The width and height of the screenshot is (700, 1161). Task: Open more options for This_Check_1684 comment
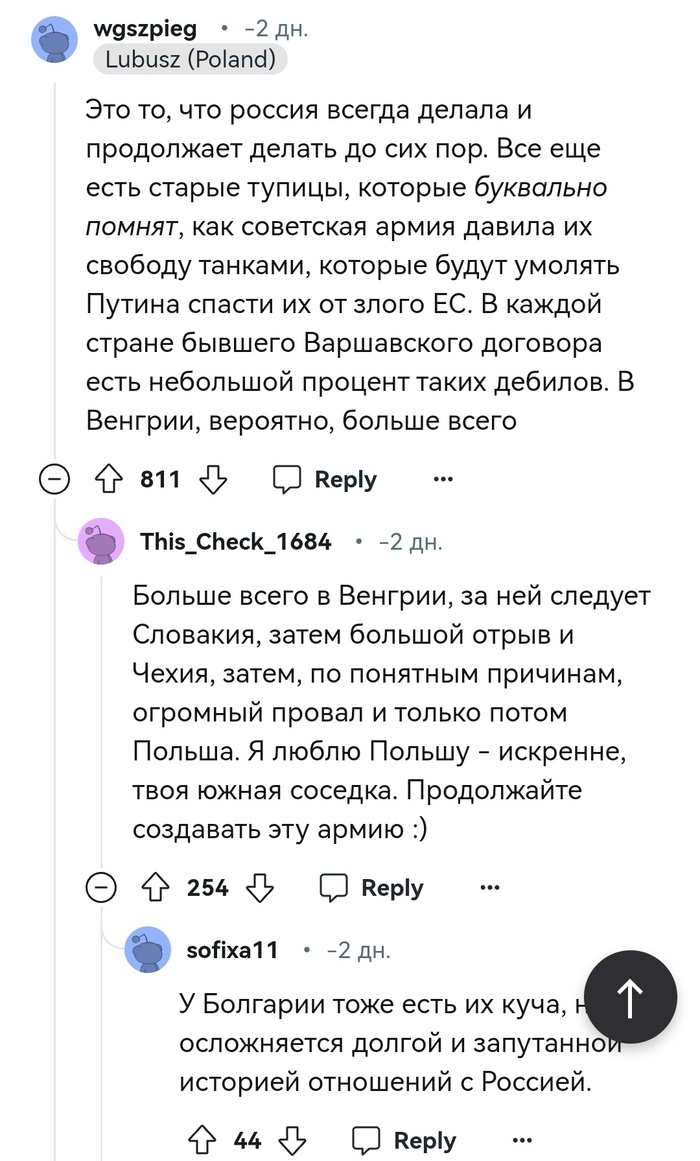pyautogui.click(x=490, y=888)
